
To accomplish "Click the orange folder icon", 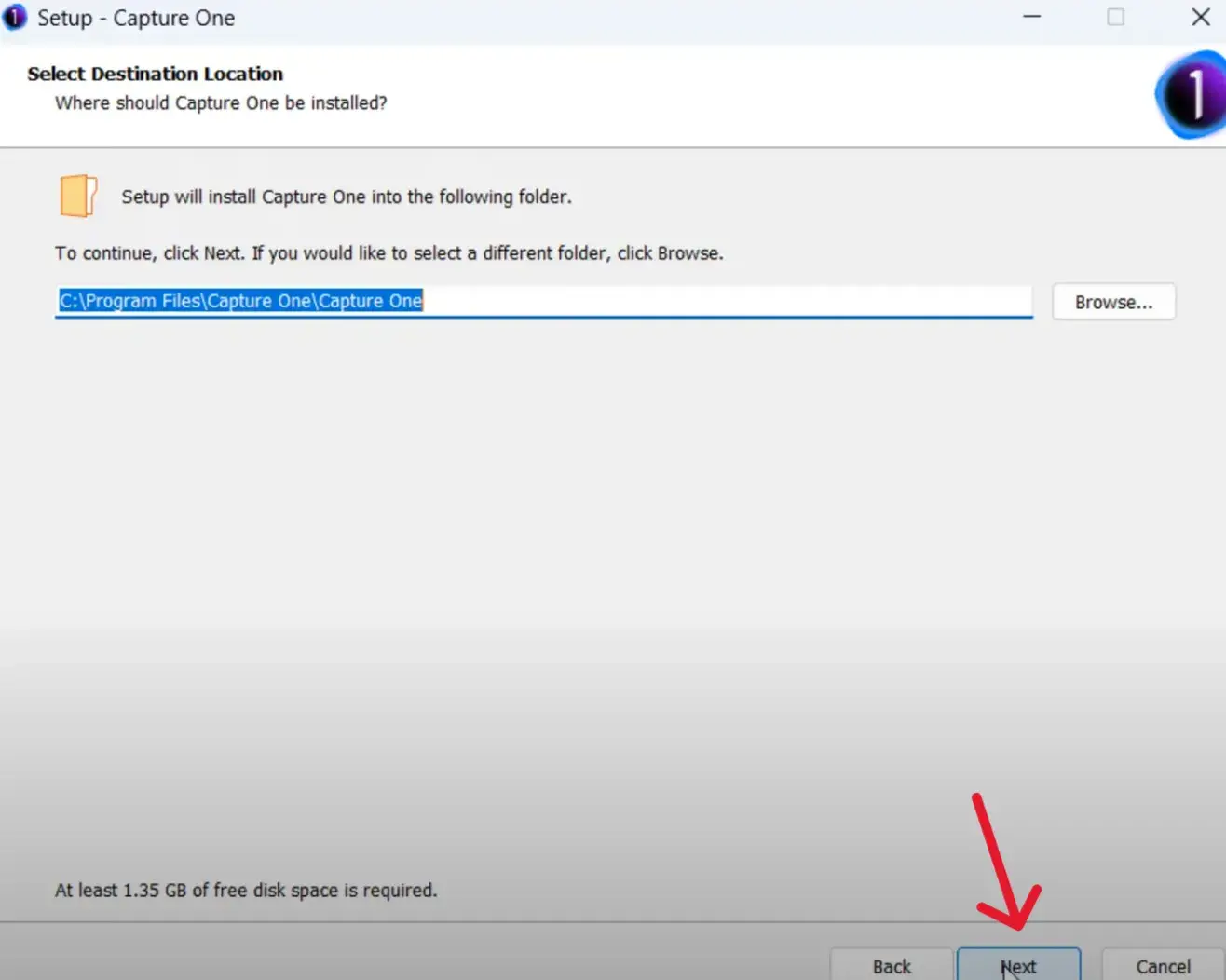I will pos(78,196).
